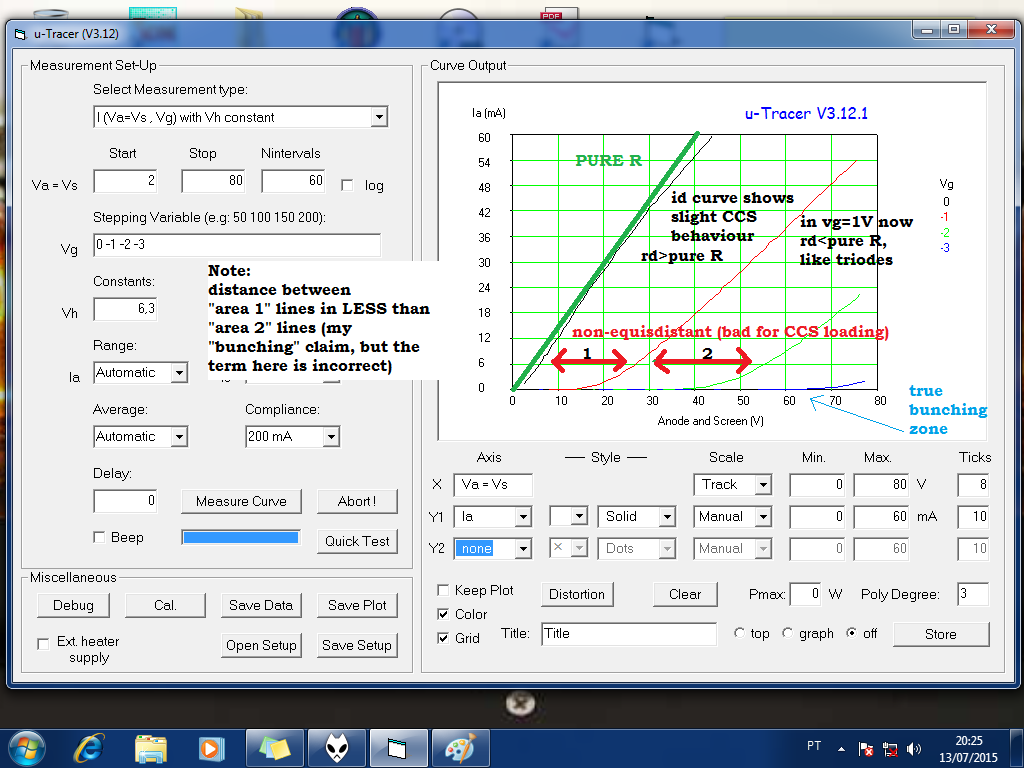Enable the Beep checkbox
The image size is (1024, 768).
click(x=99, y=537)
